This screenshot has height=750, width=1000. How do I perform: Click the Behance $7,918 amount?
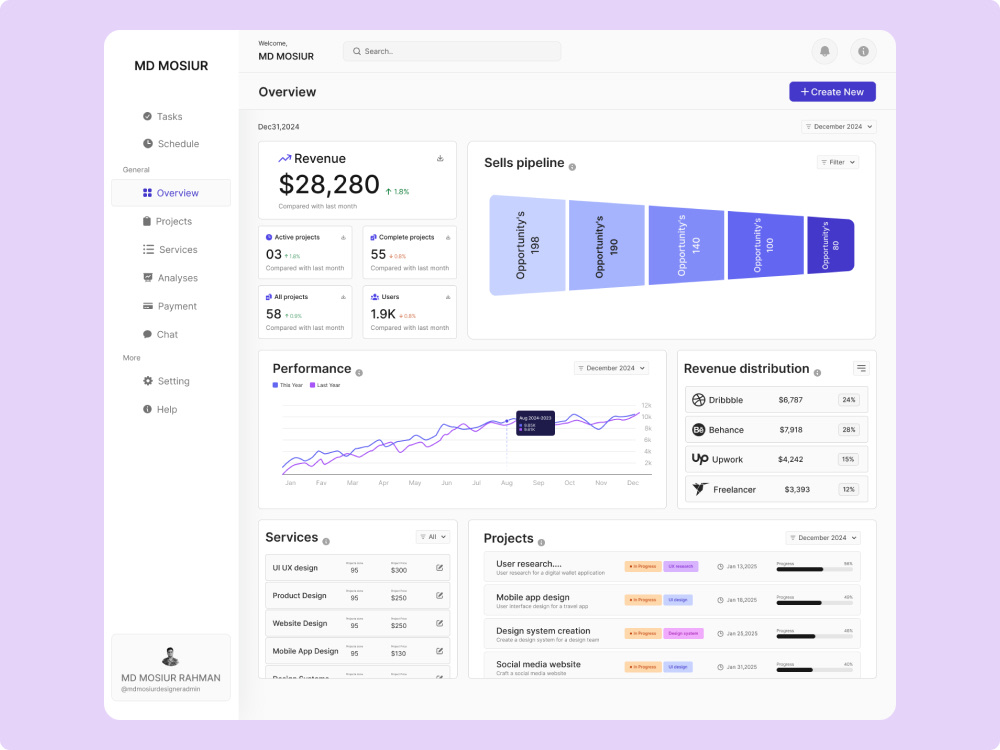[x=791, y=430]
